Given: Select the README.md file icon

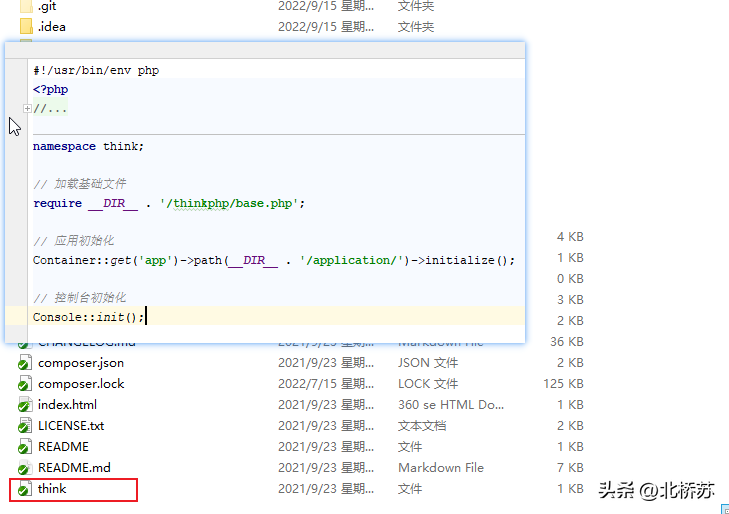Looking at the screenshot, I should coord(25,468).
